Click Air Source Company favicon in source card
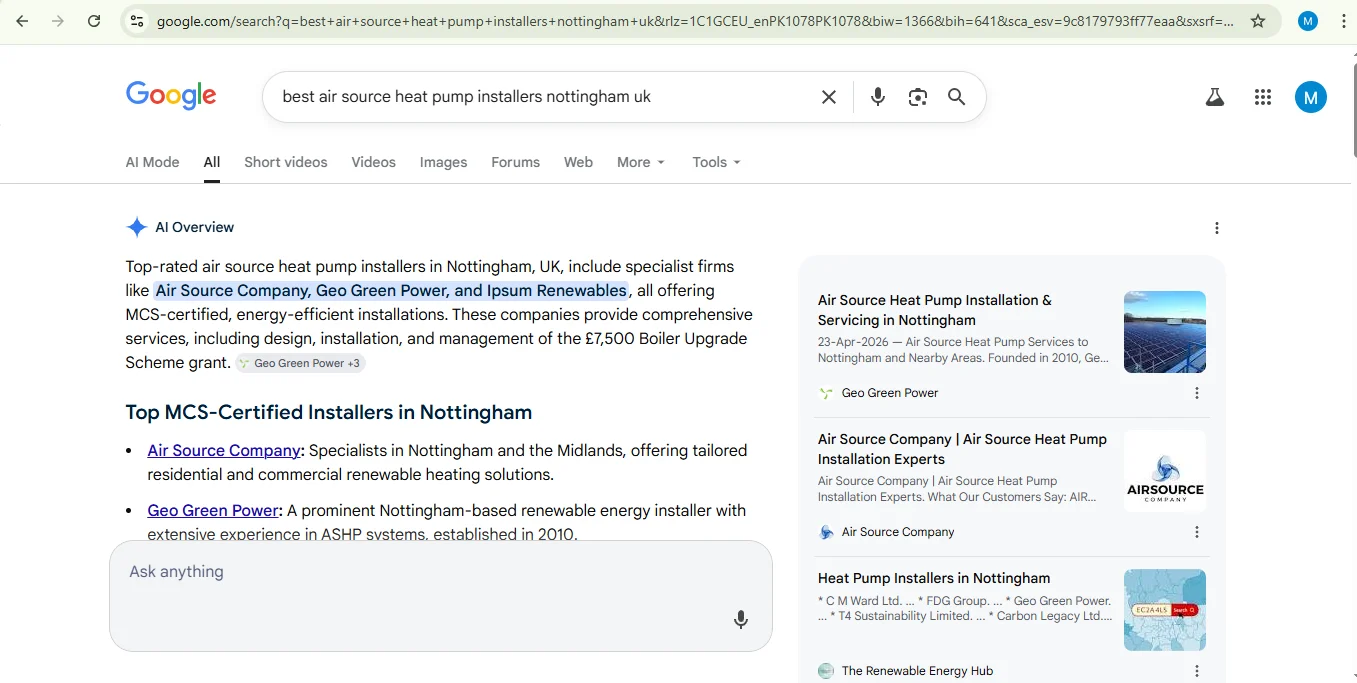The height and width of the screenshot is (683, 1357). pos(826,532)
